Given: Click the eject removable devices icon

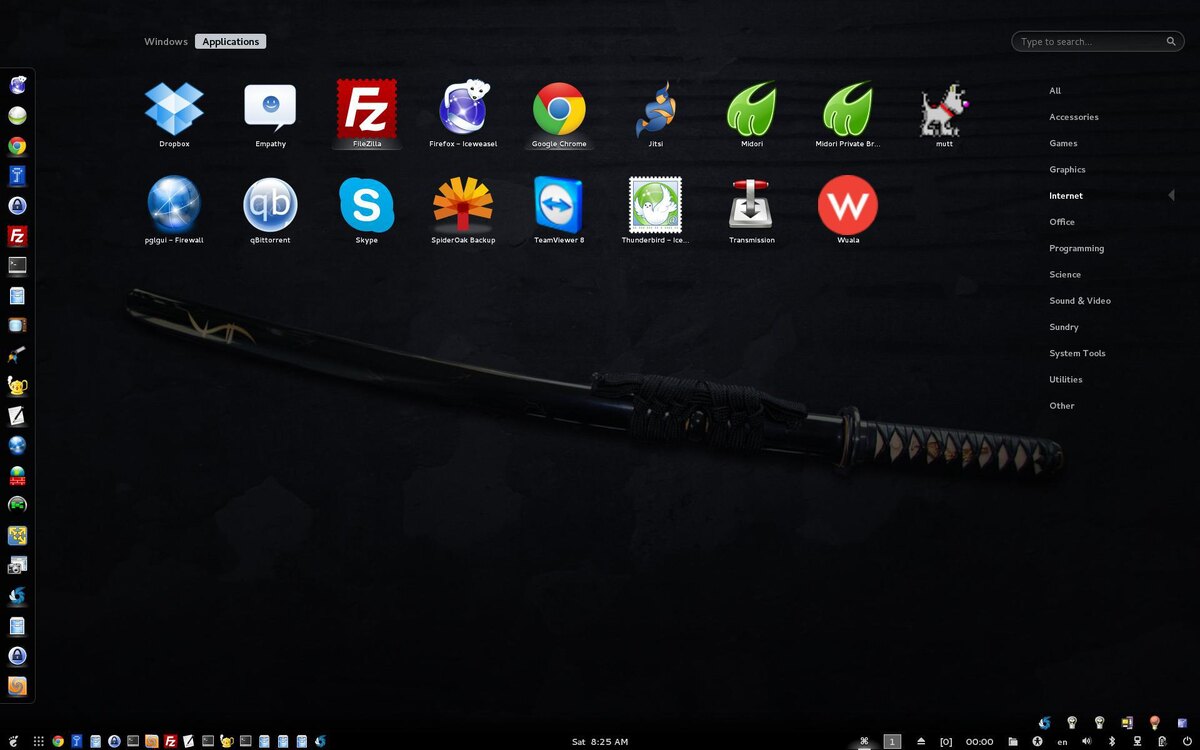Looking at the screenshot, I should point(921,741).
